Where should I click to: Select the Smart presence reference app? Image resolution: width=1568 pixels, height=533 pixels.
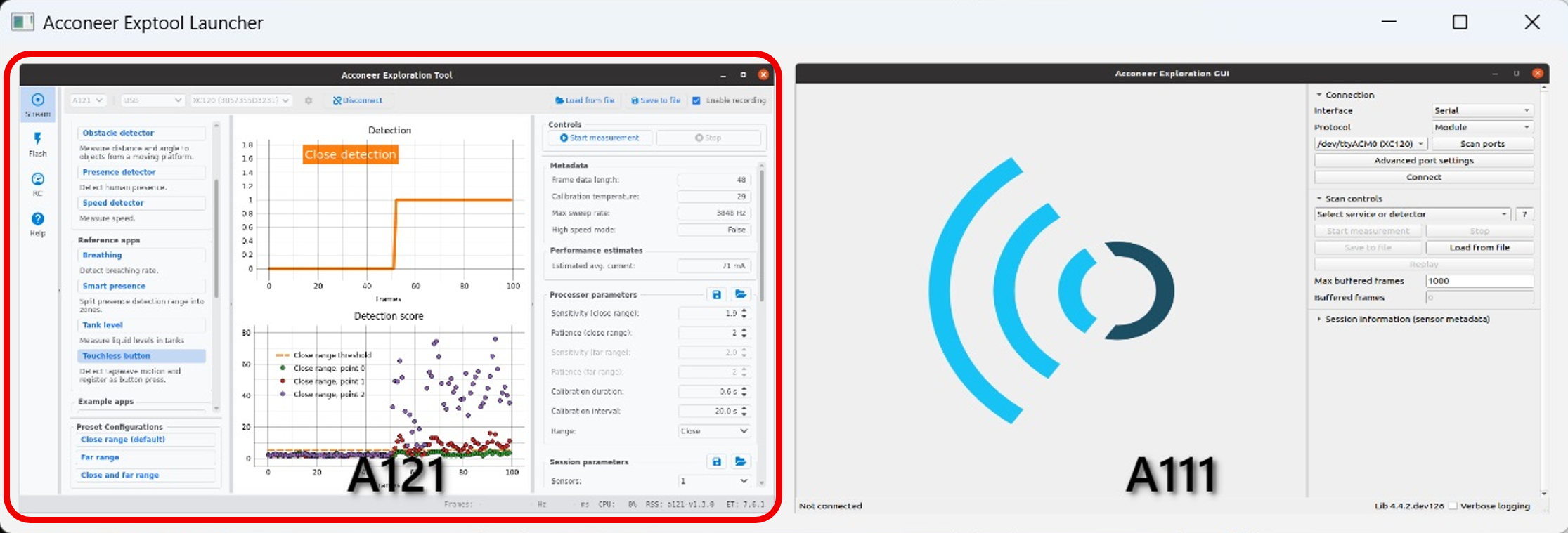click(141, 286)
